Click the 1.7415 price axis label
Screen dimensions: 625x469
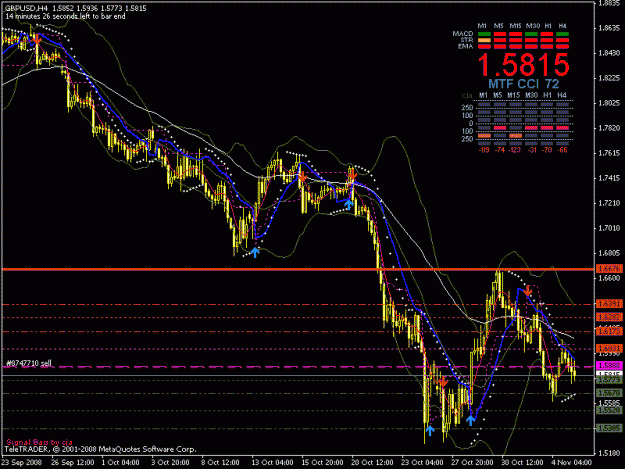pos(609,178)
